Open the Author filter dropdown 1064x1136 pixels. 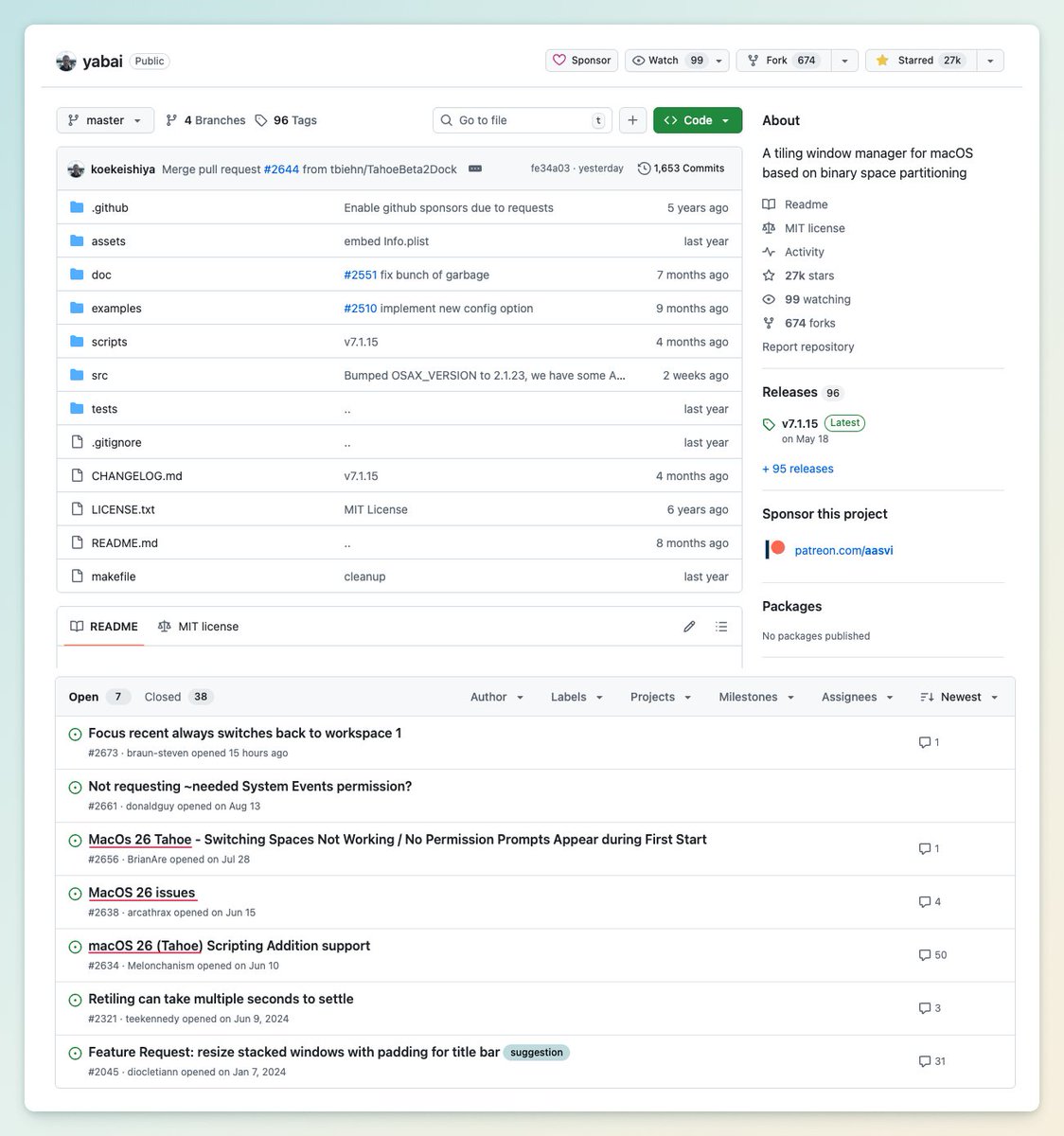[x=497, y=697]
